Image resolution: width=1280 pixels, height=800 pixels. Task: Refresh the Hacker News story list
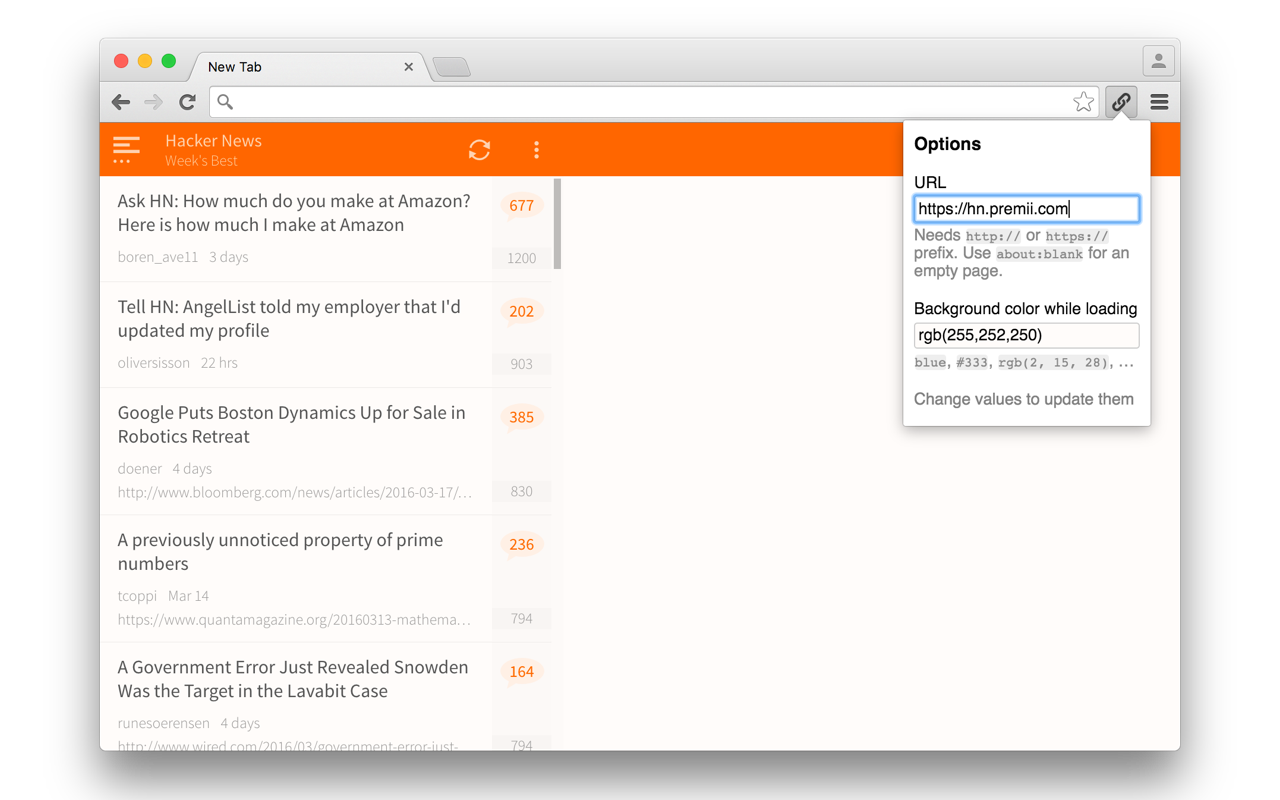click(479, 149)
